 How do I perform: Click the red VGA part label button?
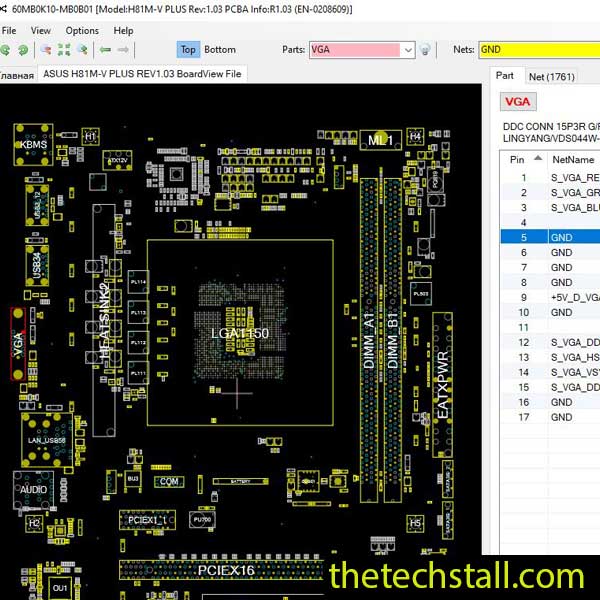click(518, 102)
